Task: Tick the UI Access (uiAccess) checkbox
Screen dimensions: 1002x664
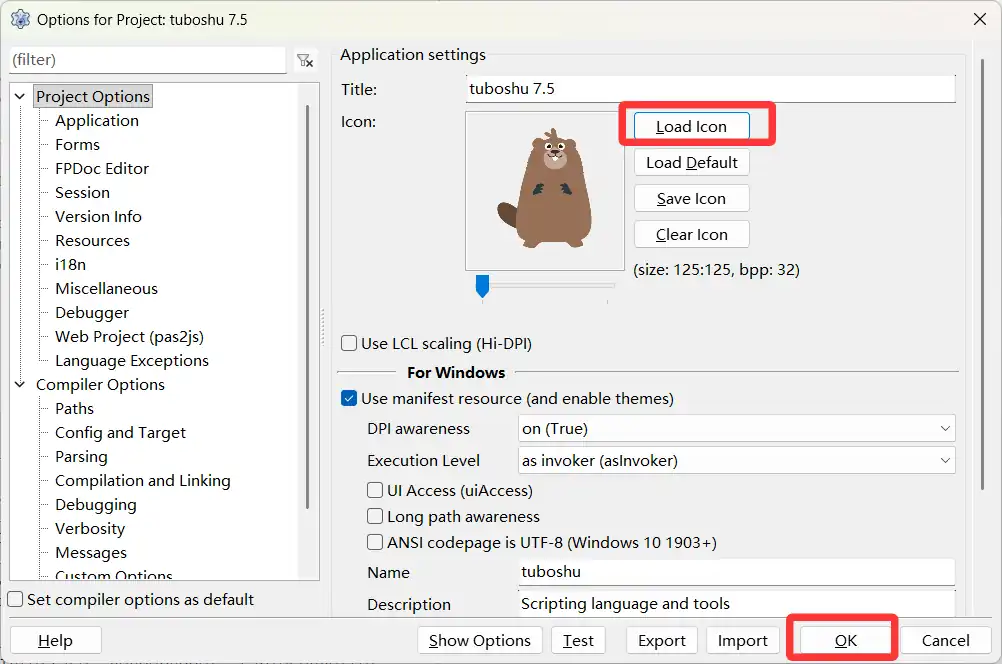Action: pos(375,490)
